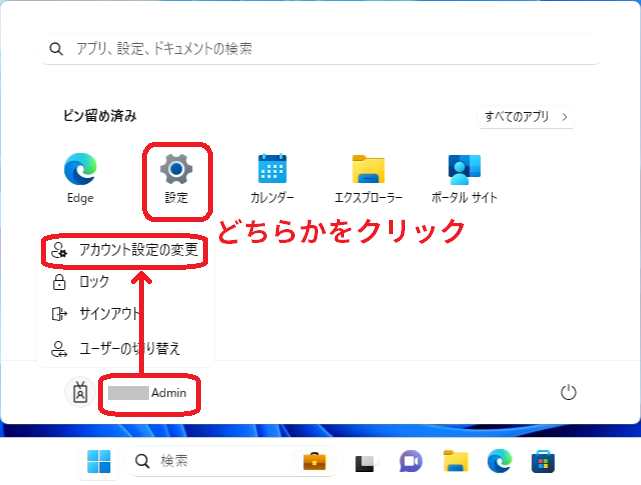Screen dimensions: 641x485
Task: Open the ポータル サイト app
Action: click(x=464, y=179)
